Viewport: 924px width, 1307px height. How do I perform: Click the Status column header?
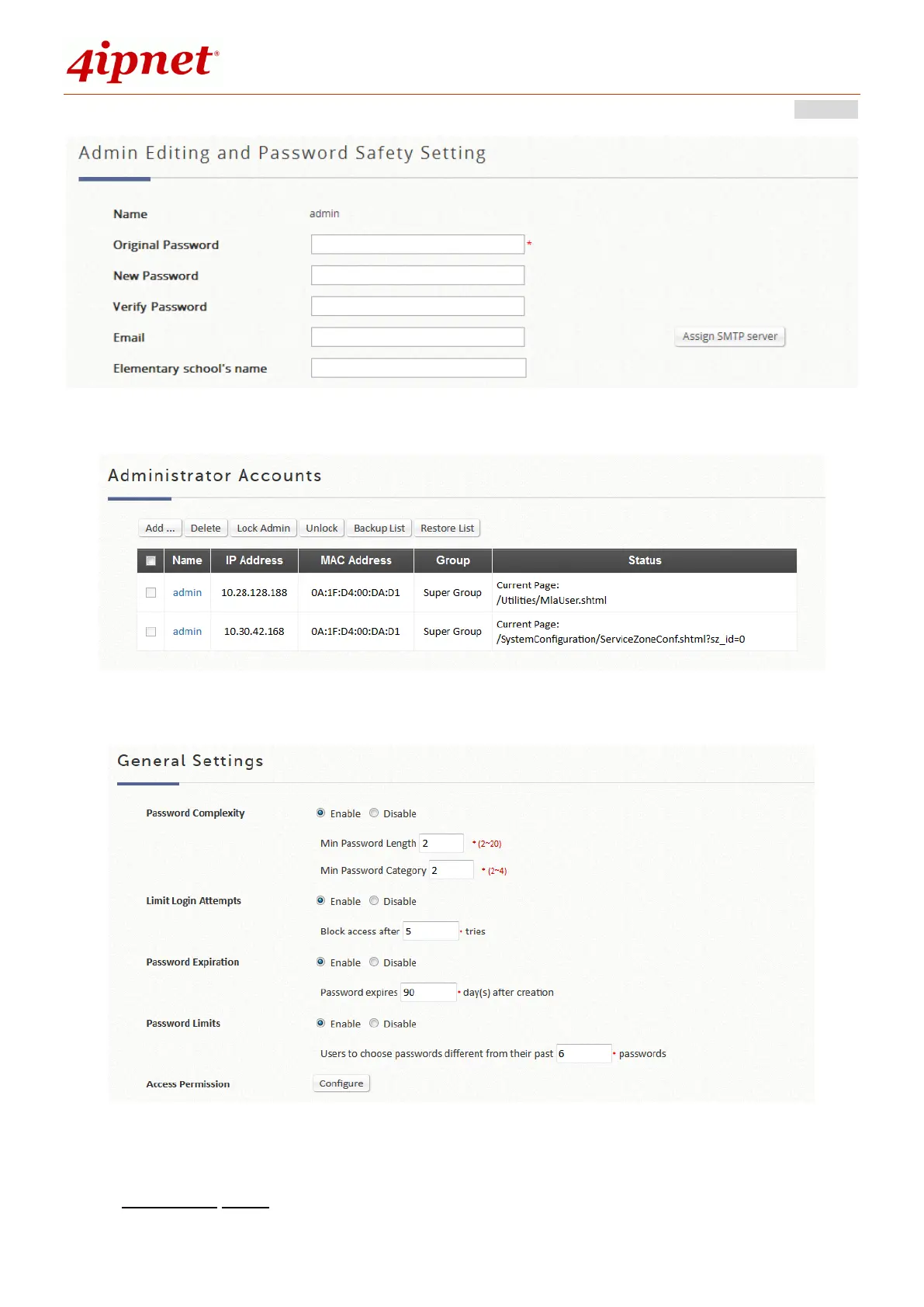tap(645, 560)
